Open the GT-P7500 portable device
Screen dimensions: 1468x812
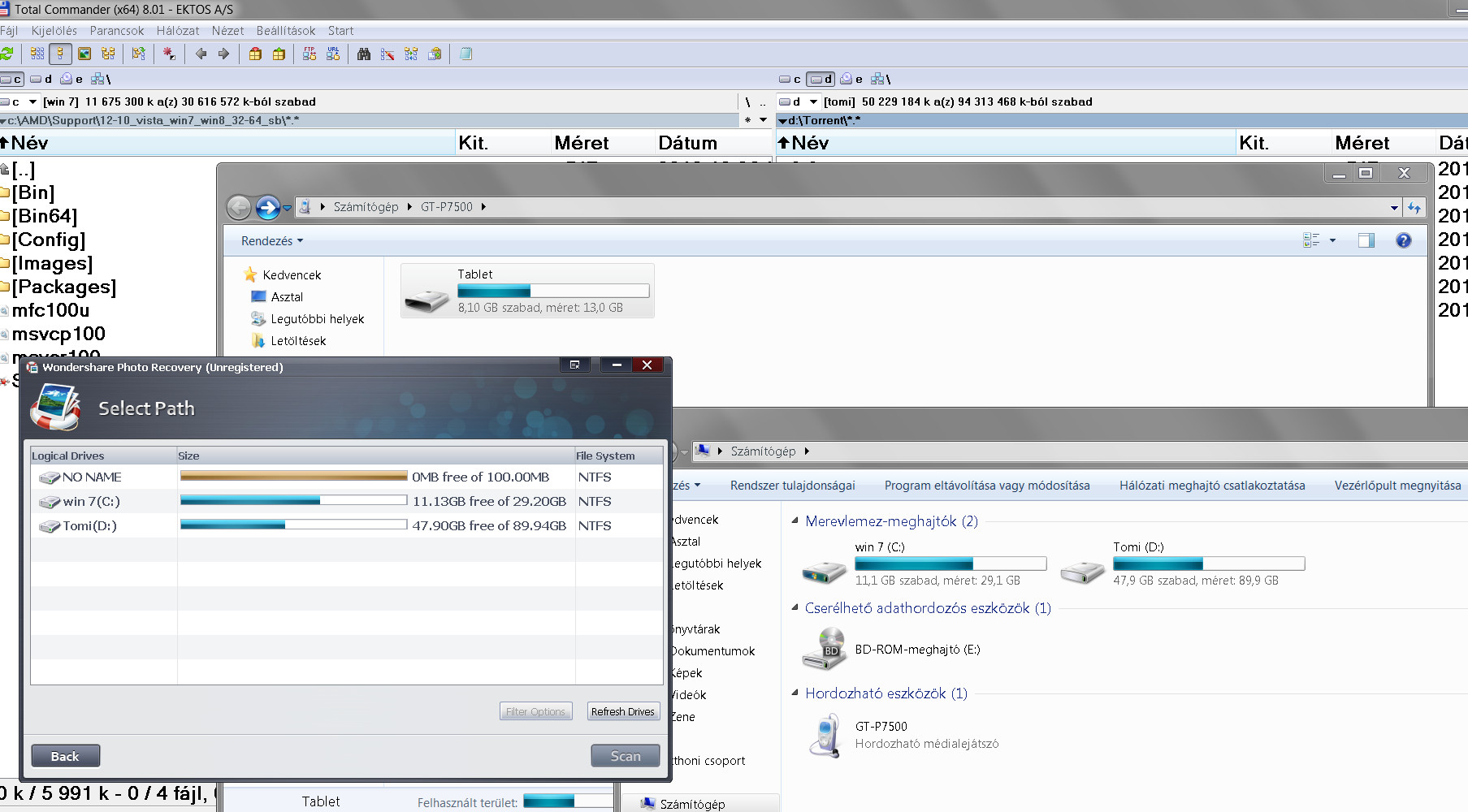tap(902, 736)
